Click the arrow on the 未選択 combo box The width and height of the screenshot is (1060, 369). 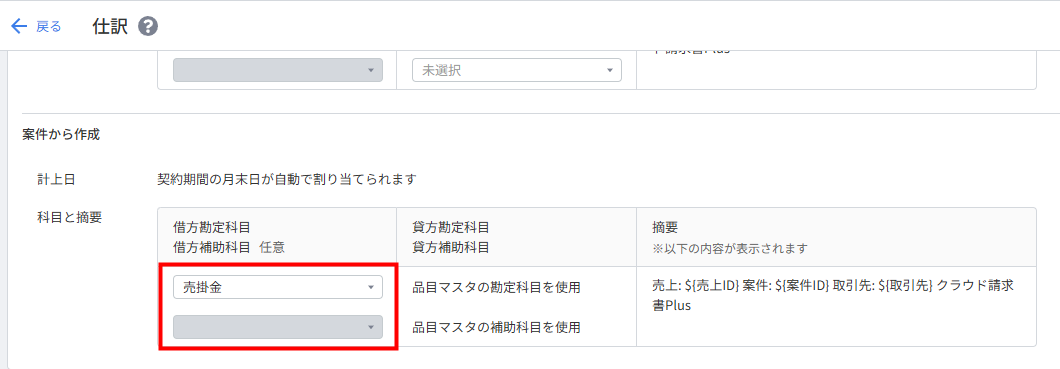point(608,70)
